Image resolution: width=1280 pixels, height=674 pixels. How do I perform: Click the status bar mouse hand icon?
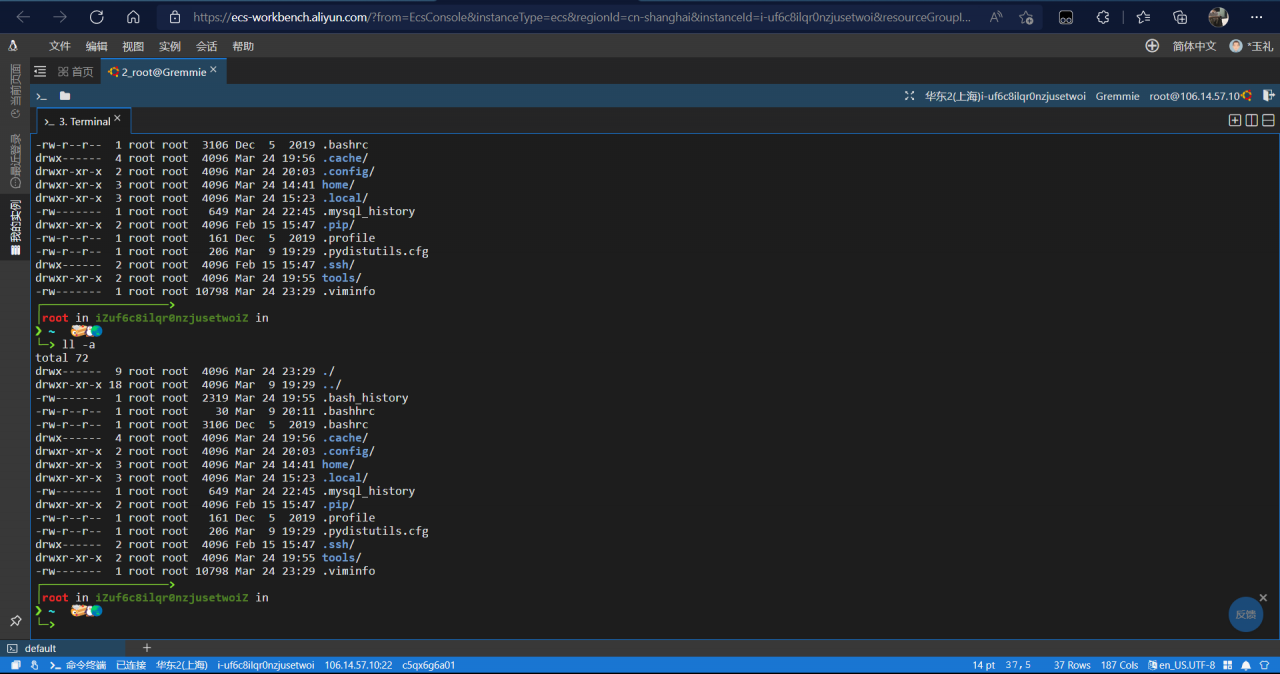click(34, 665)
